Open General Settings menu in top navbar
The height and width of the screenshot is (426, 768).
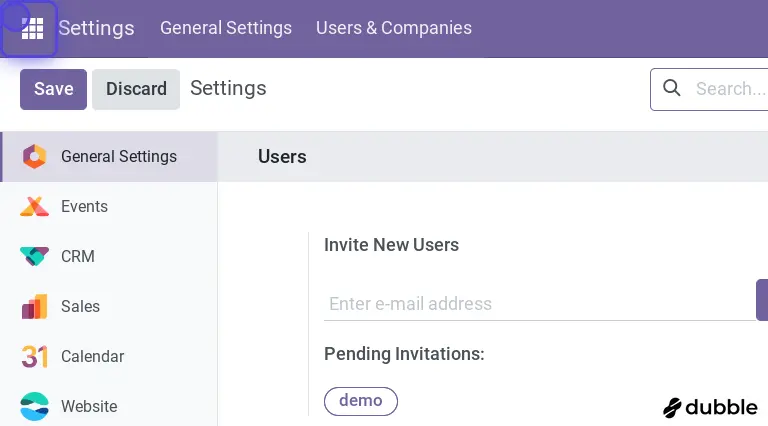[226, 28]
